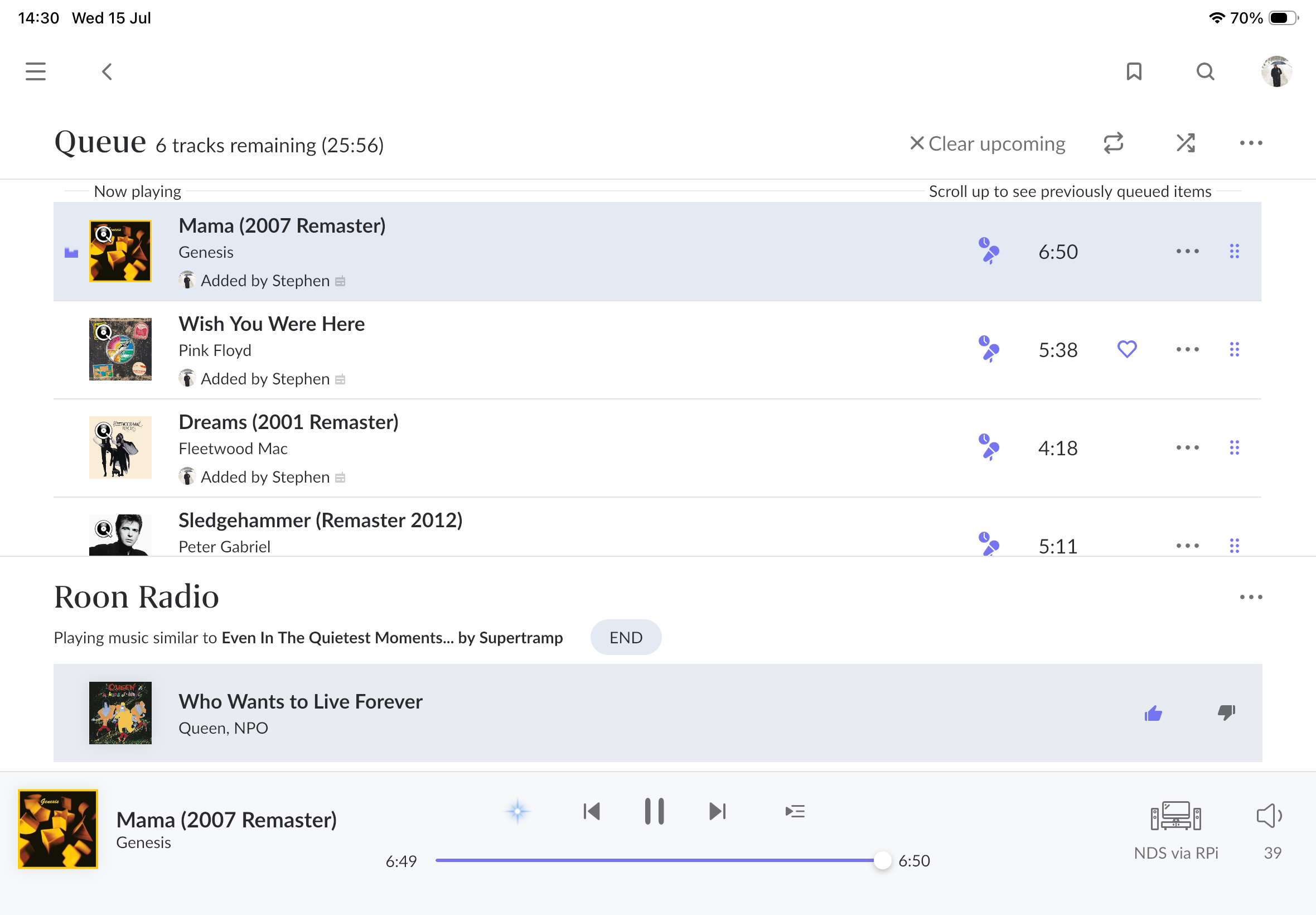Viewport: 1316px width, 915px height.
Task: Open the Genesis artist link under Mama in queue
Action: tap(206, 252)
